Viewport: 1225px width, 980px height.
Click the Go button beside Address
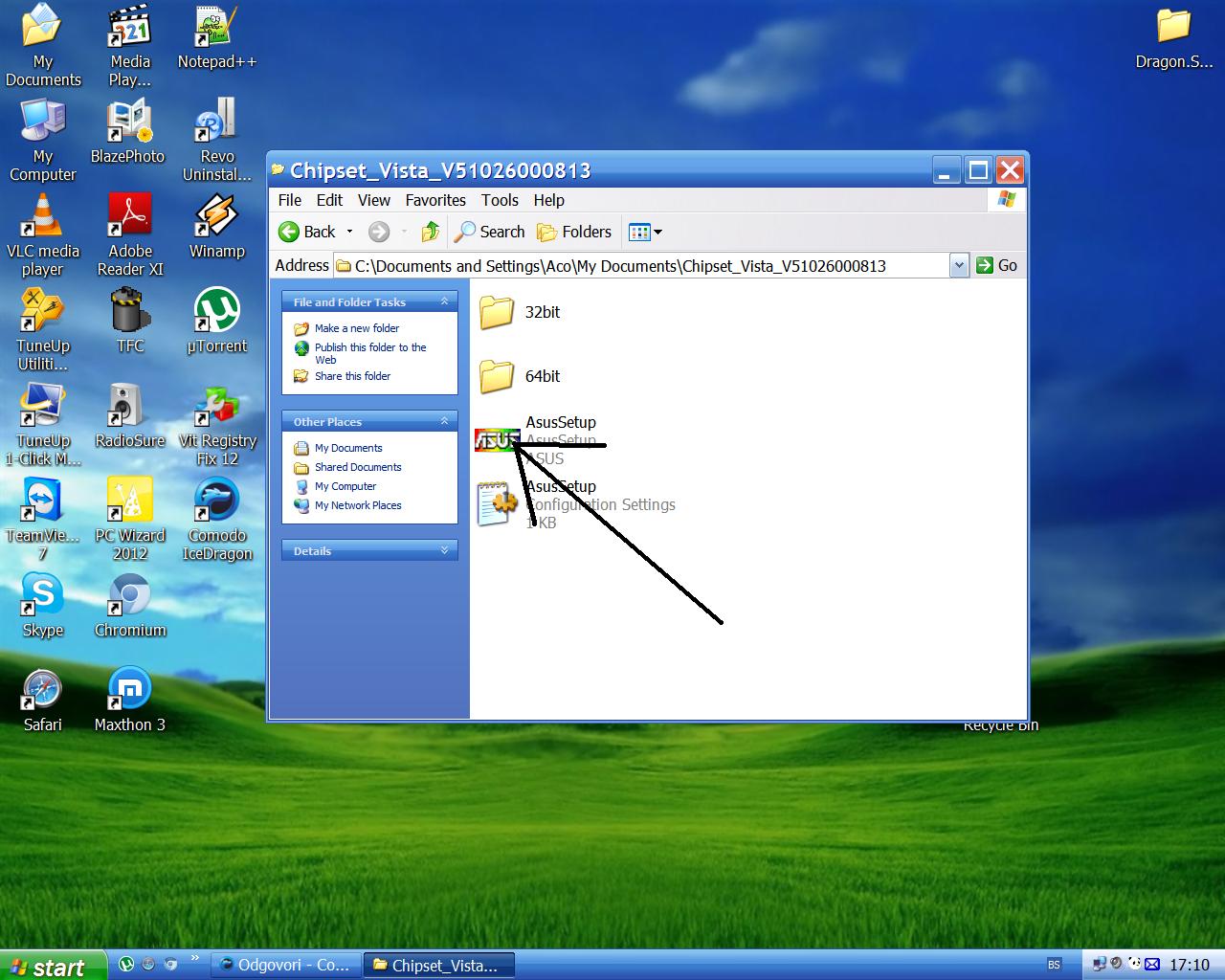pyautogui.click(x=996, y=266)
